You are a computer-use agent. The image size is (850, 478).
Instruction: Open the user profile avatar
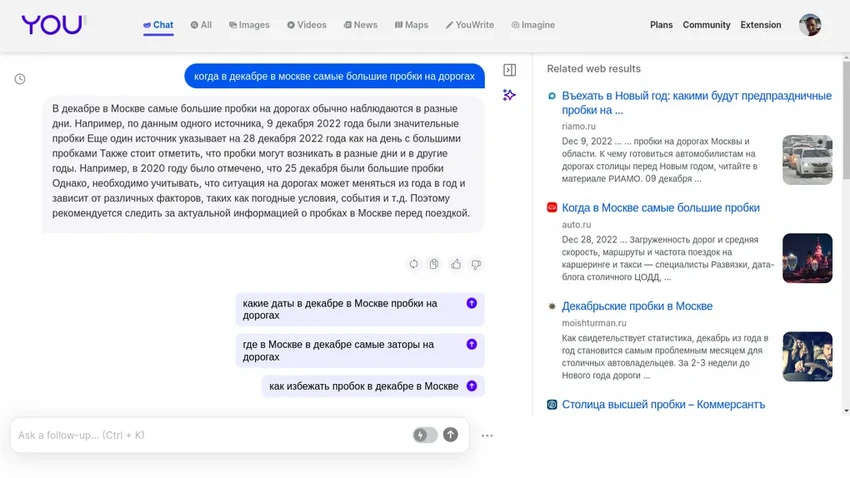click(x=810, y=25)
